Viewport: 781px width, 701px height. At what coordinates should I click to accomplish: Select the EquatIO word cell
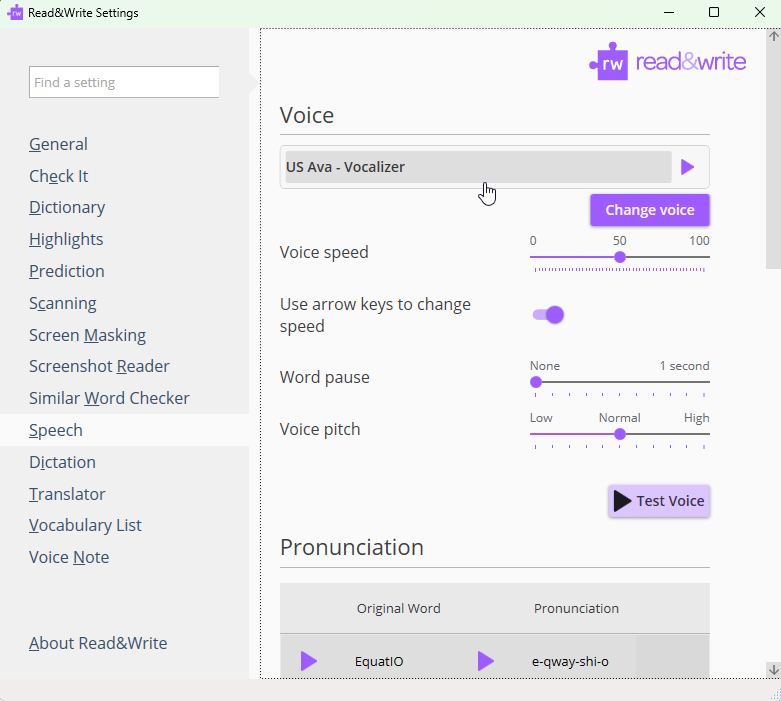point(379,662)
